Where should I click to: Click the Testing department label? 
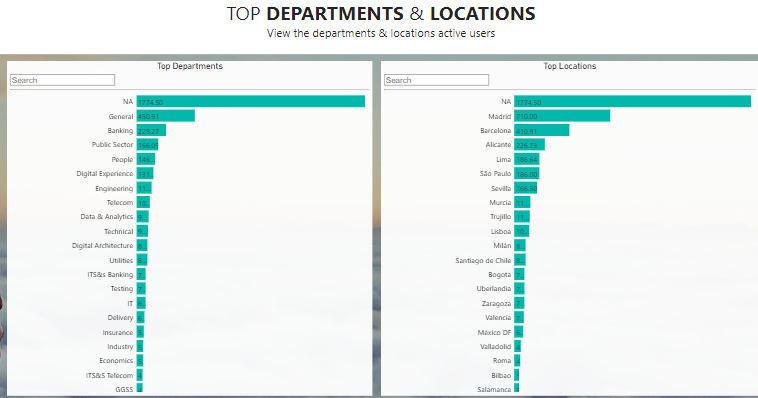pyautogui.click(x=121, y=289)
